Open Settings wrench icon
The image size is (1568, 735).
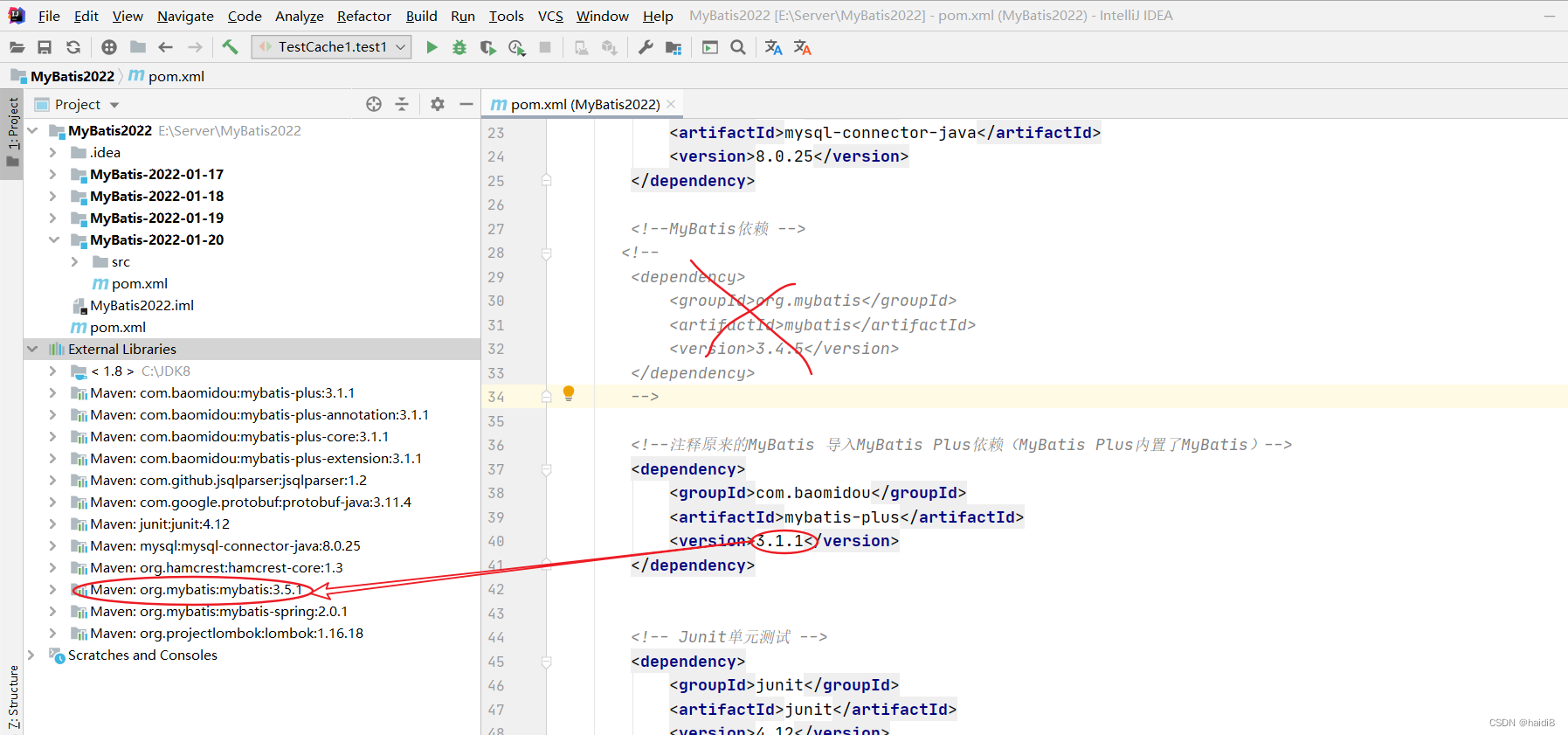(x=646, y=47)
